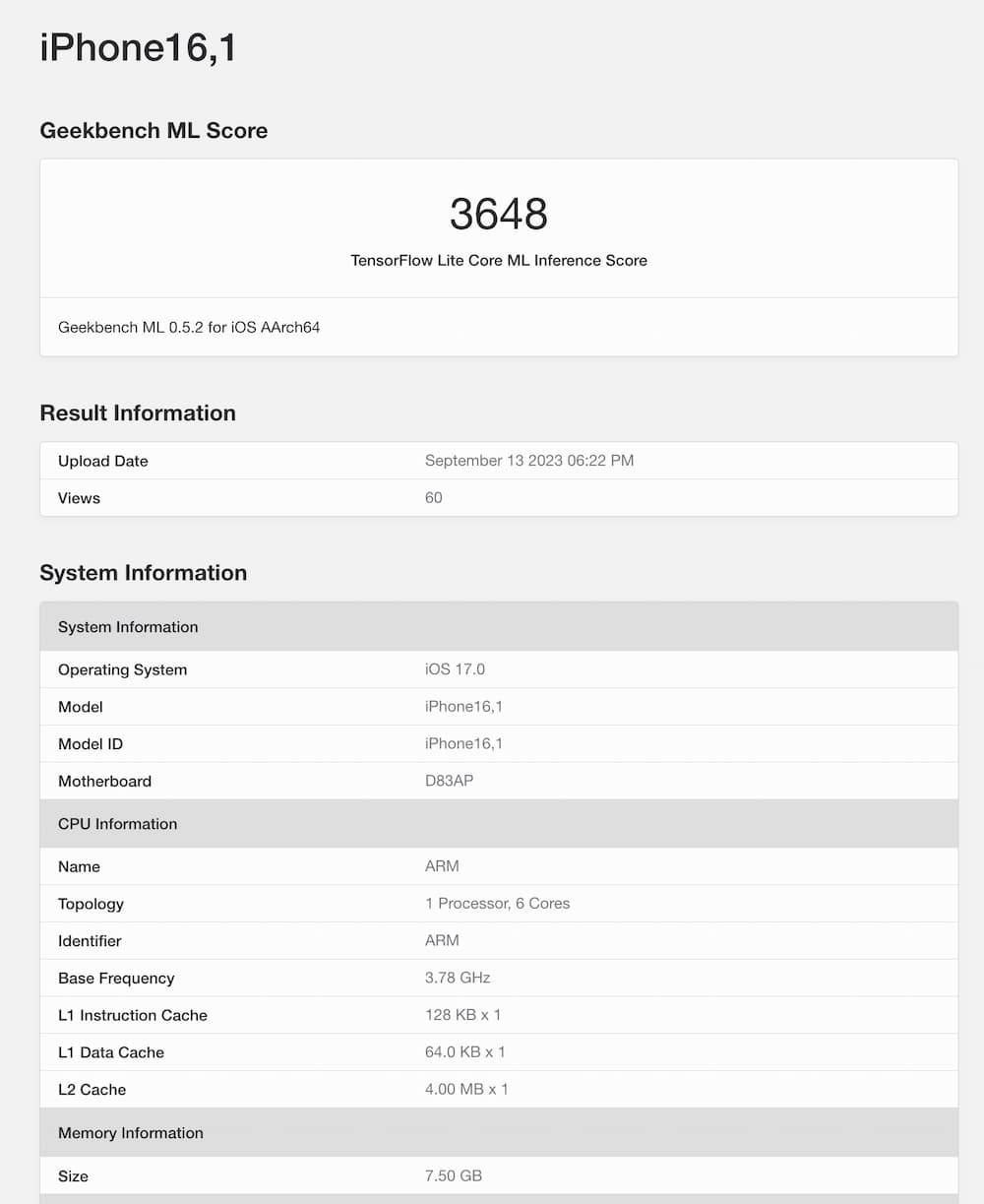
Task: Click 1 Processor, 6 Cores value
Action: [497, 904]
